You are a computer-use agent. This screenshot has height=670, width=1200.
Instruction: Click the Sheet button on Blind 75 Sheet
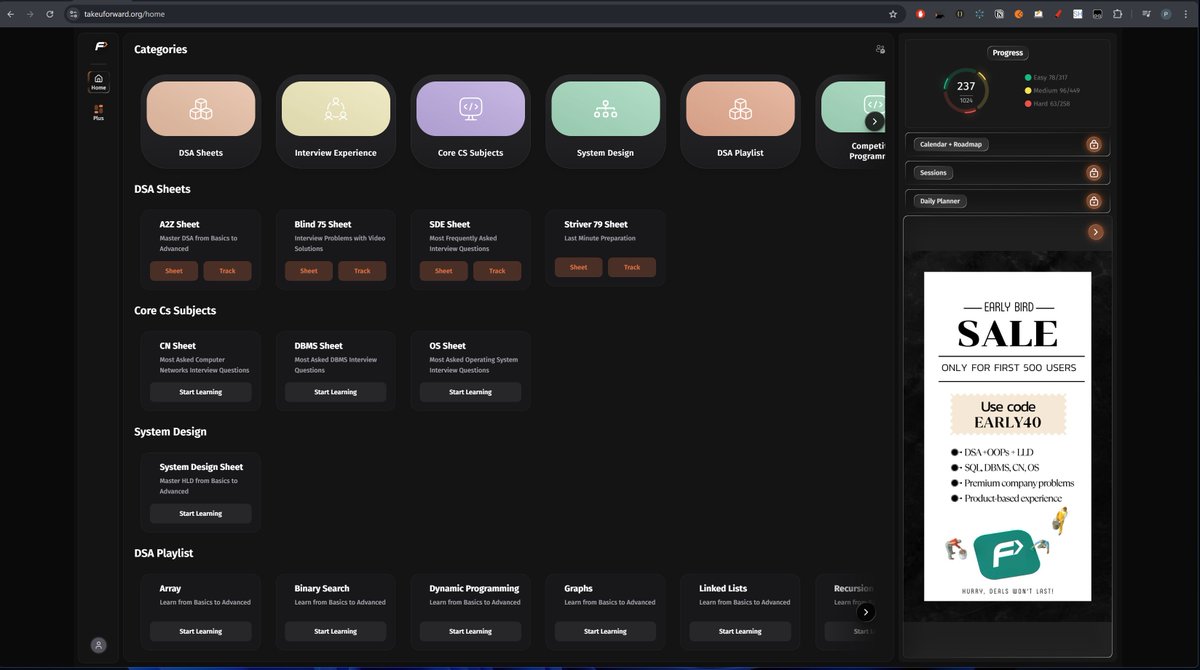click(309, 271)
